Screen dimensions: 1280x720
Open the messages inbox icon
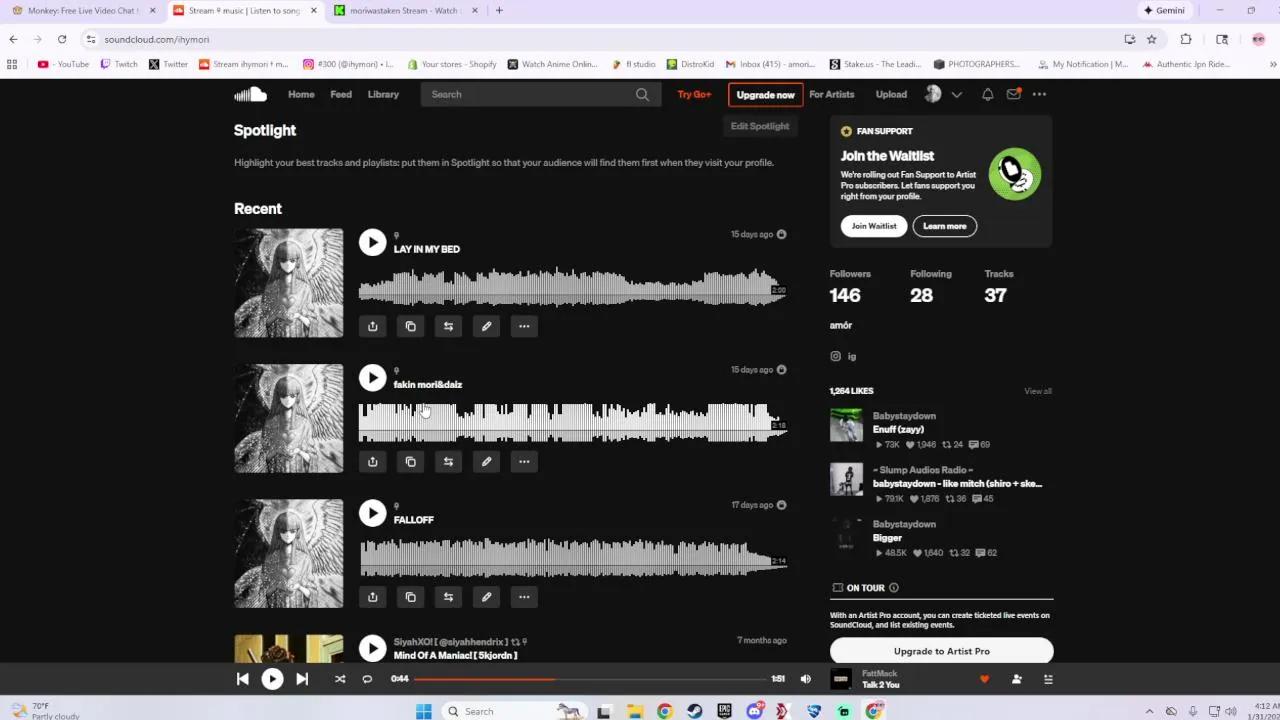pyautogui.click(x=1013, y=94)
